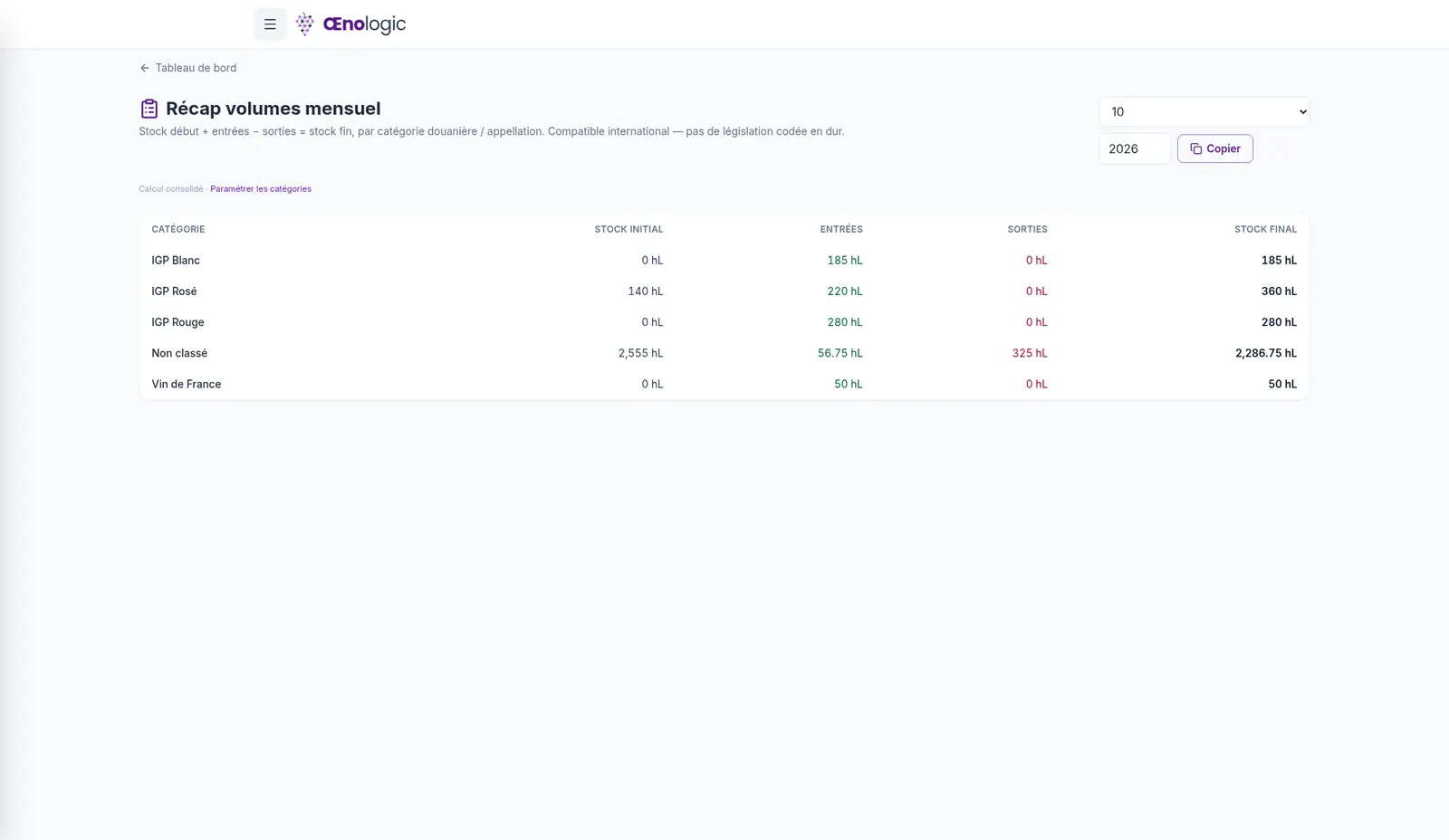The width and height of the screenshot is (1449, 840).
Task: Click the 2,555 hL stock initial value
Action: (641, 353)
